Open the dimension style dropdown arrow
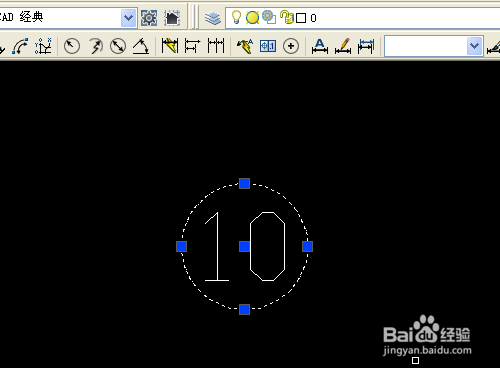Screen dimensions: 500x368 pyautogui.click(x=475, y=46)
